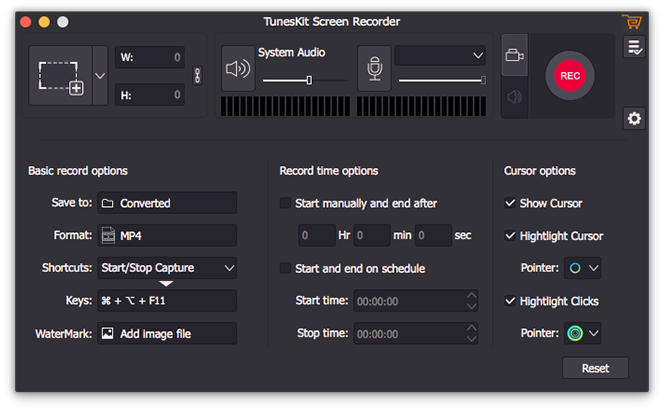Click the Hr duration input field
This screenshot has width=664, height=411.
[317, 235]
